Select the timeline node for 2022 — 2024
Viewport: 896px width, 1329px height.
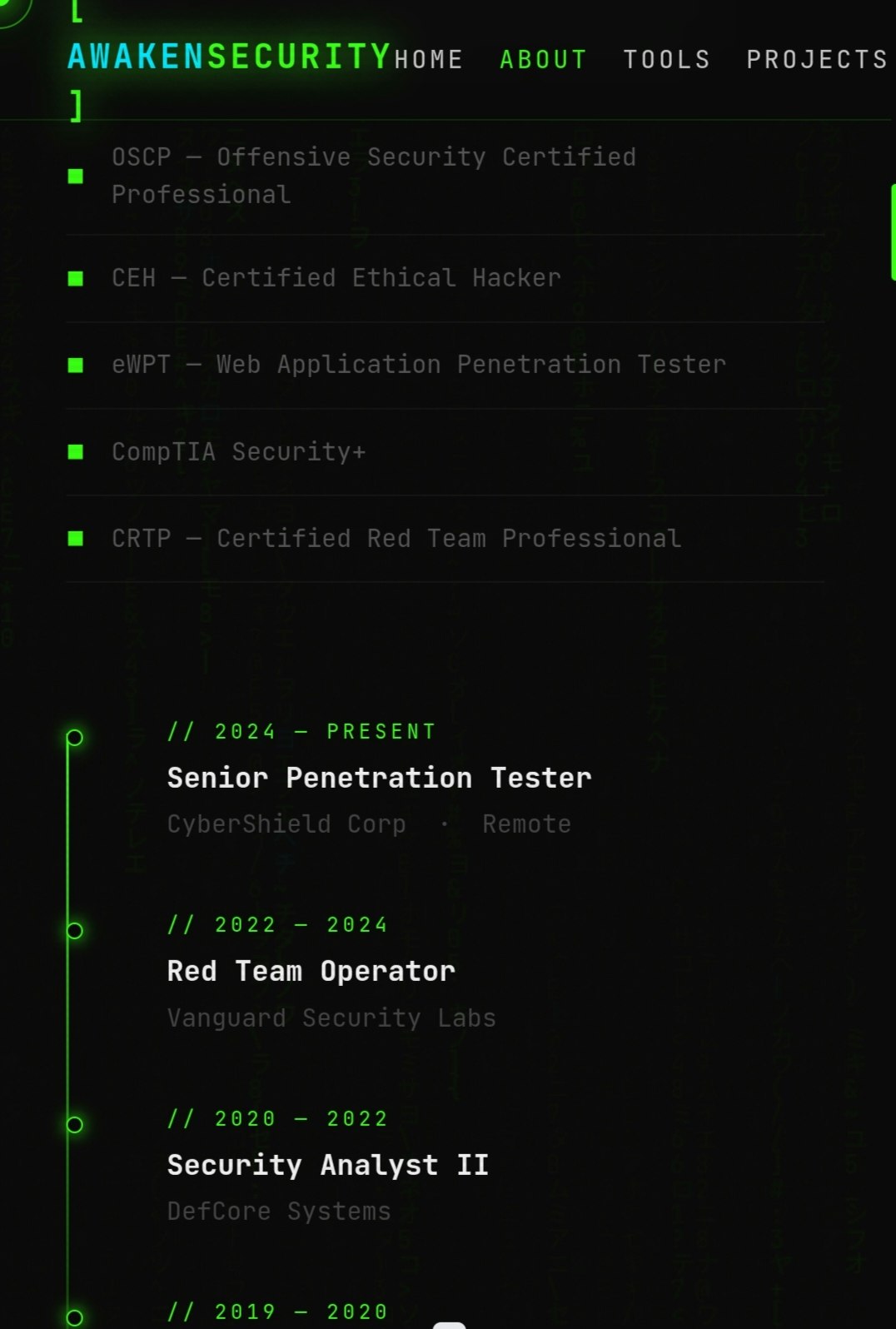click(73, 930)
